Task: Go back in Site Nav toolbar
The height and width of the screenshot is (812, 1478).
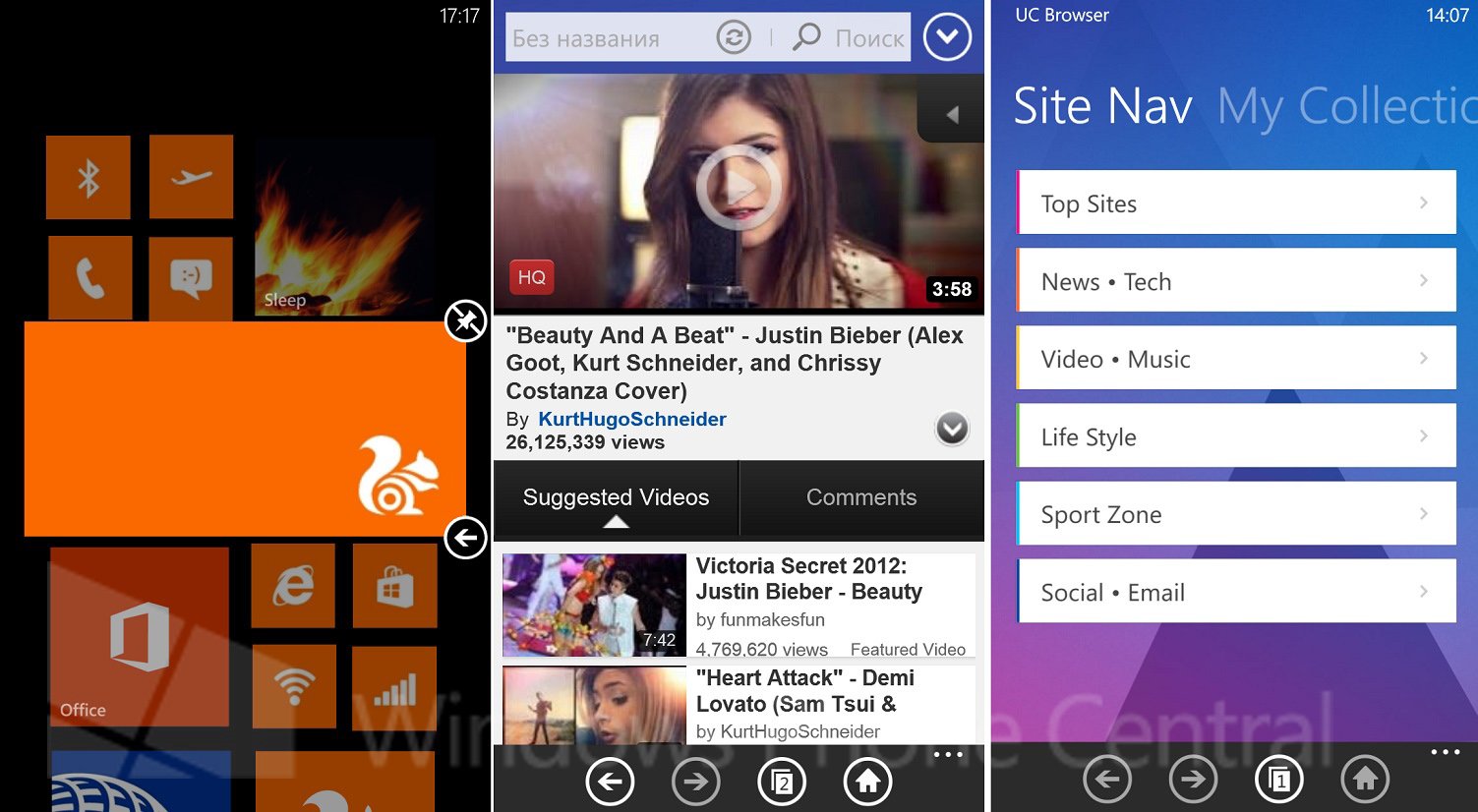Action: point(1107,780)
